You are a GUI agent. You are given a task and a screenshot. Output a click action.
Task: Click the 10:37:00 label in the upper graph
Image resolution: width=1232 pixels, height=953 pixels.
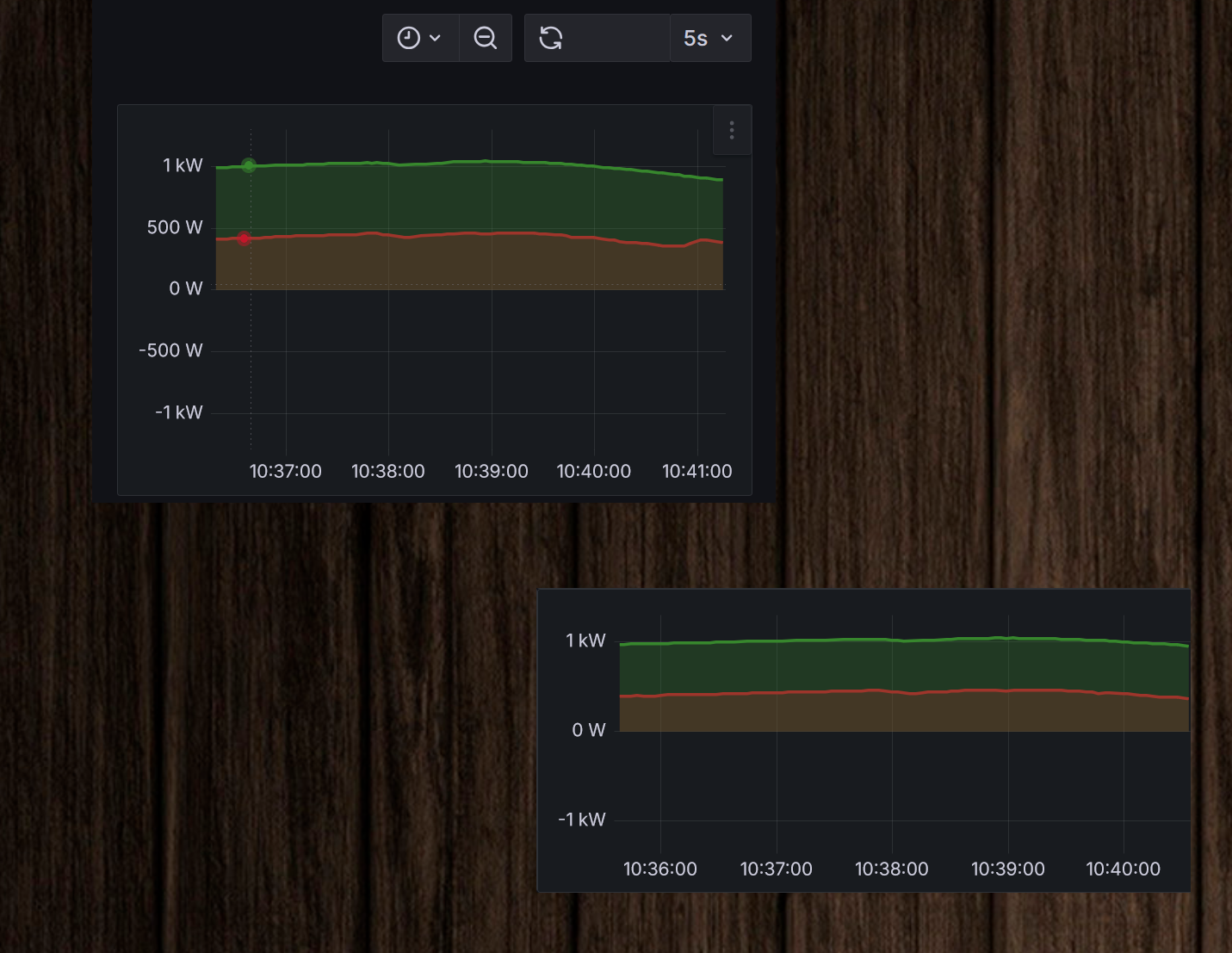click(x=286, y=471)
